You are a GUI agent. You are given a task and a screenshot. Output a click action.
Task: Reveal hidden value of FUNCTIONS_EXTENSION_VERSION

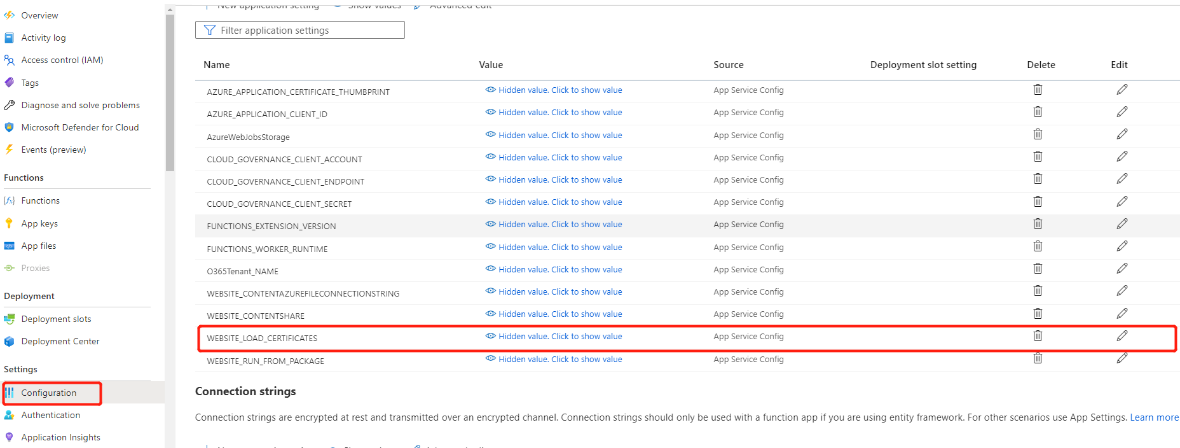tap(554, 224)
